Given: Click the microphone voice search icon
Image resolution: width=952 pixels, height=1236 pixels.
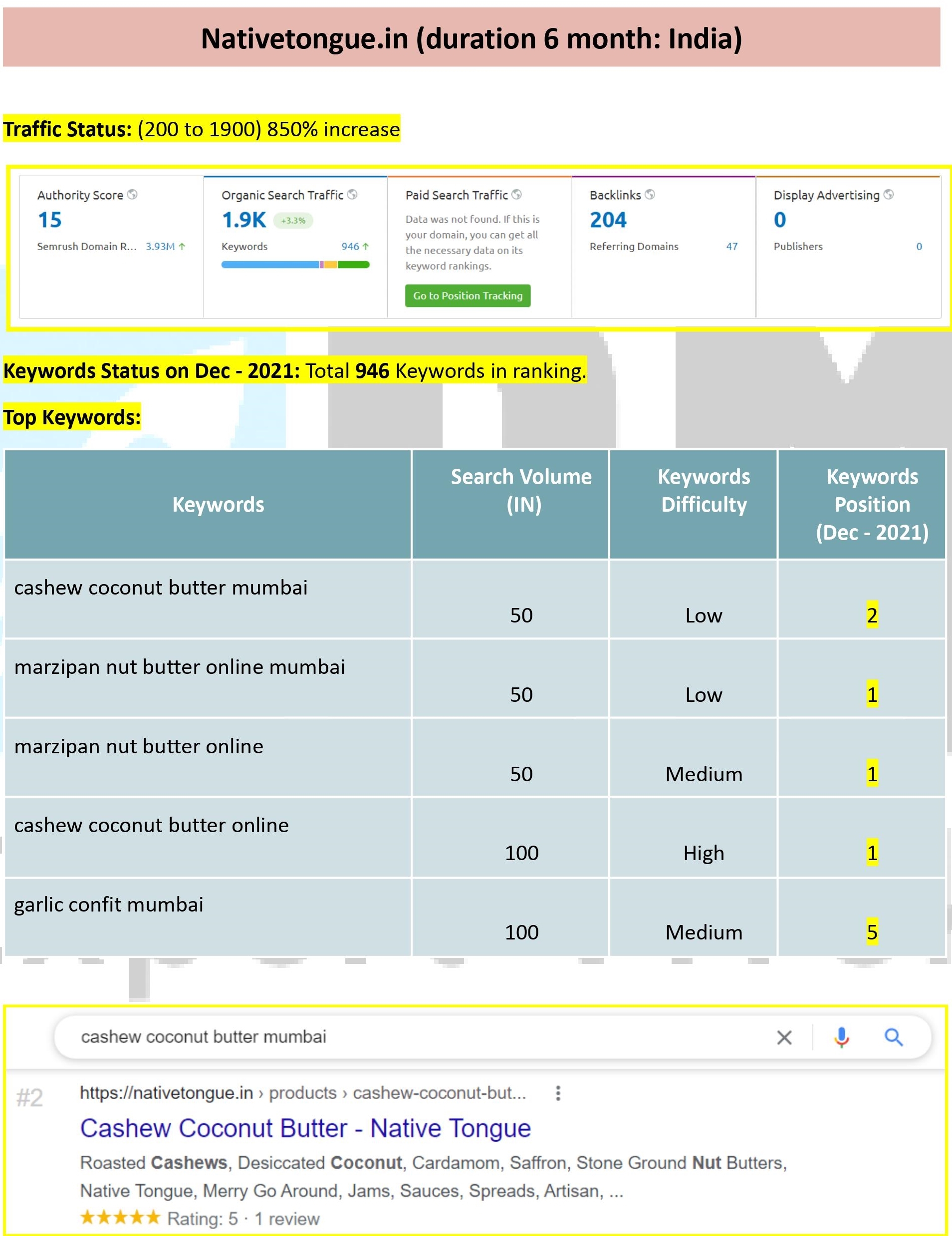Looking at the screenshot, I should tap(842, 1037).
